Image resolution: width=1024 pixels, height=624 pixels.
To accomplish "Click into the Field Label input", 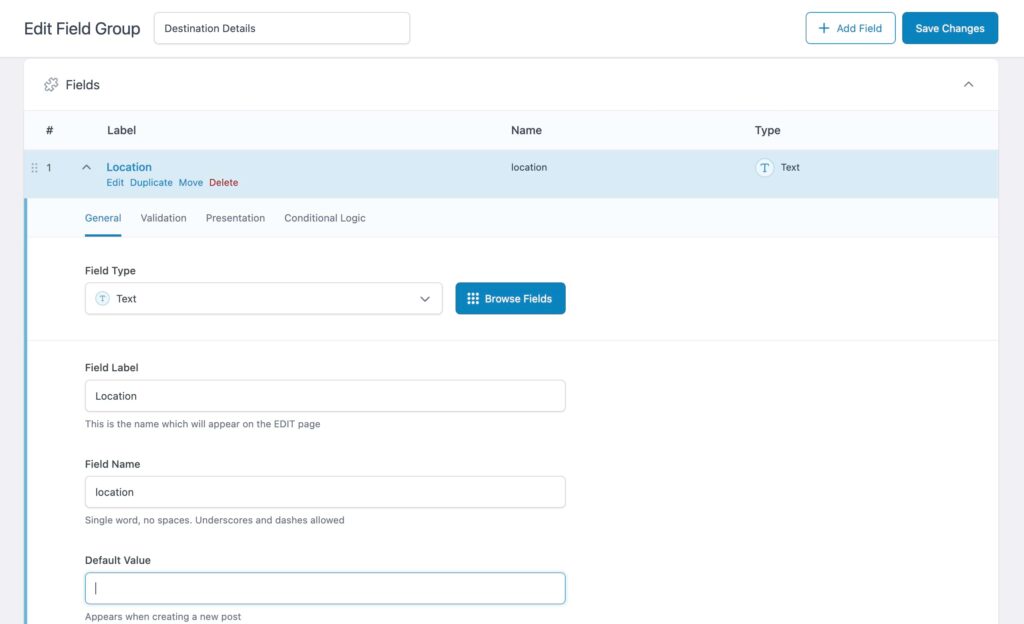I will (325, 396).
